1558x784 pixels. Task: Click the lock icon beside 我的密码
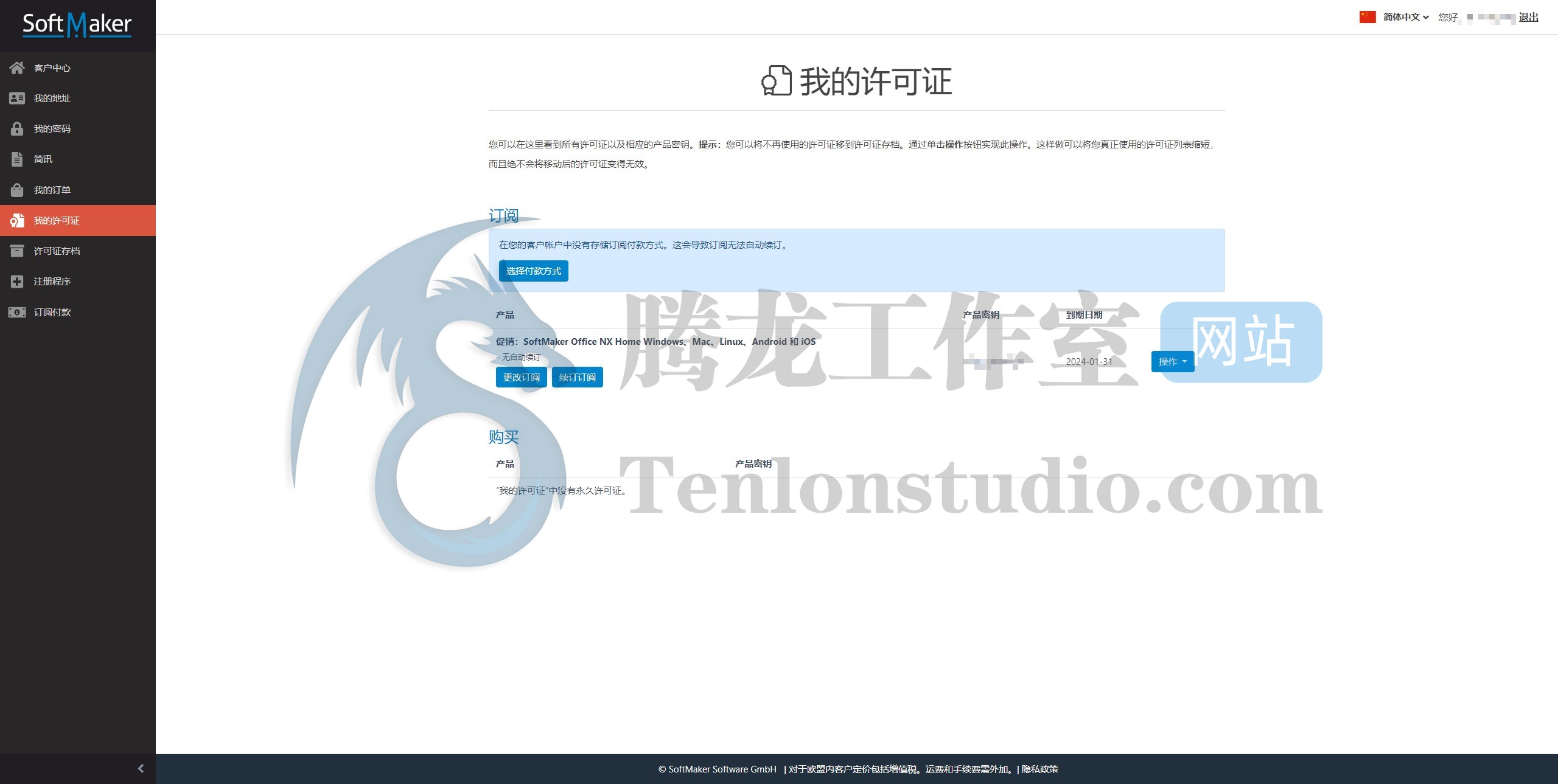pyautogui.click(x=17, y=128)
